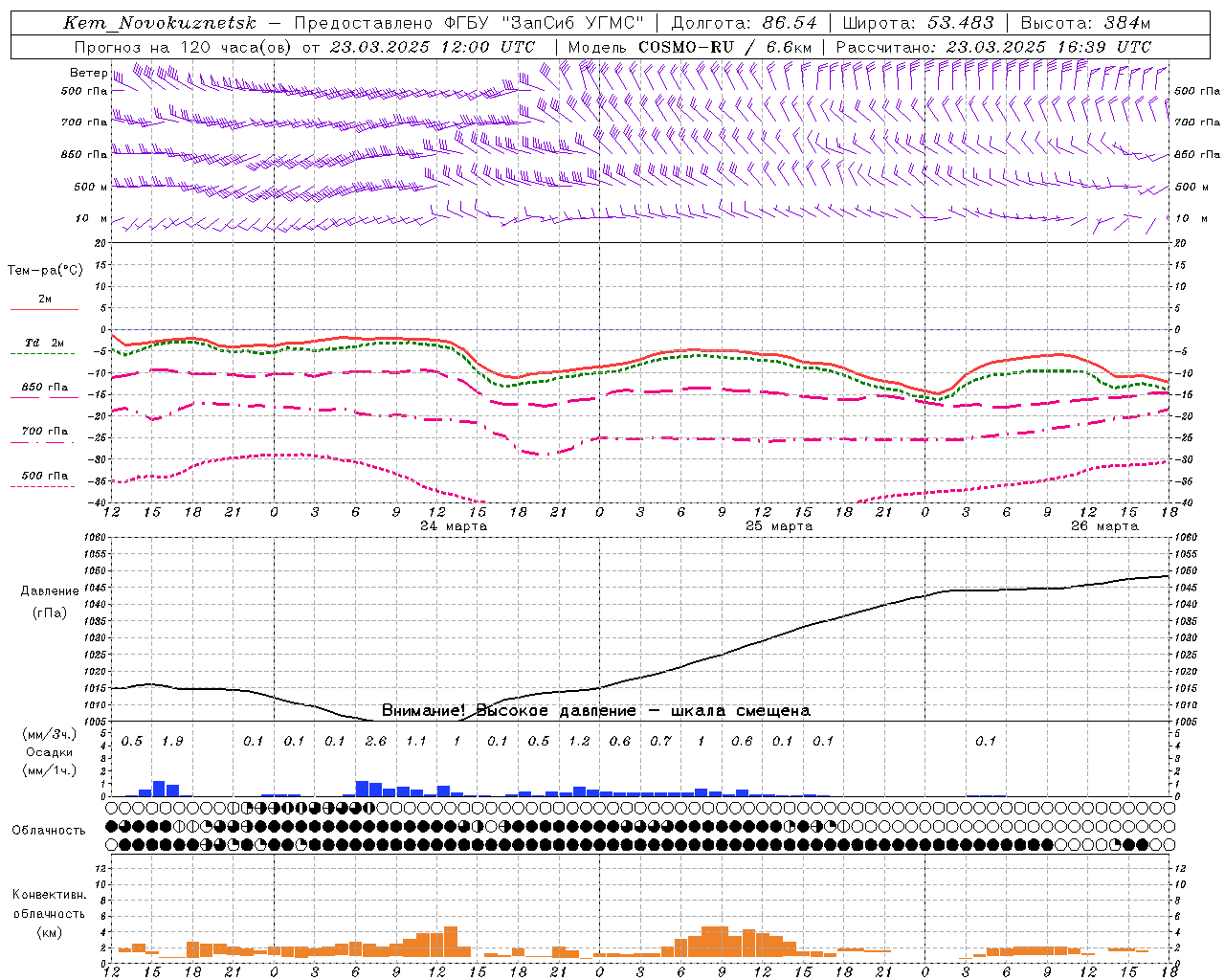Viewport: 1225px width, 980px height.
Task: Click the '1045' pressure tick on right axis
Action: coord(1185,588)
